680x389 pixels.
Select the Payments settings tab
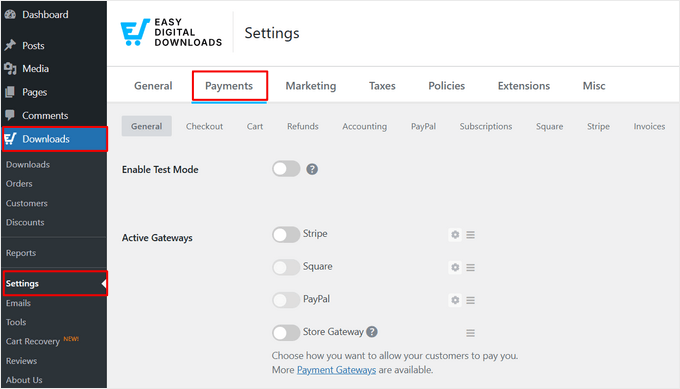[229, 86]
